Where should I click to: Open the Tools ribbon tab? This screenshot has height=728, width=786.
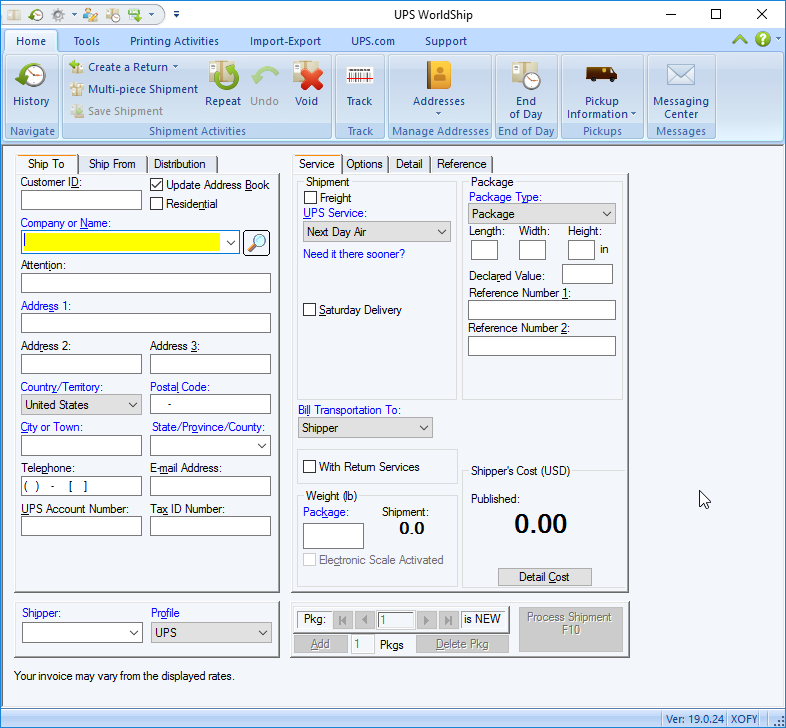pos(87,41)
